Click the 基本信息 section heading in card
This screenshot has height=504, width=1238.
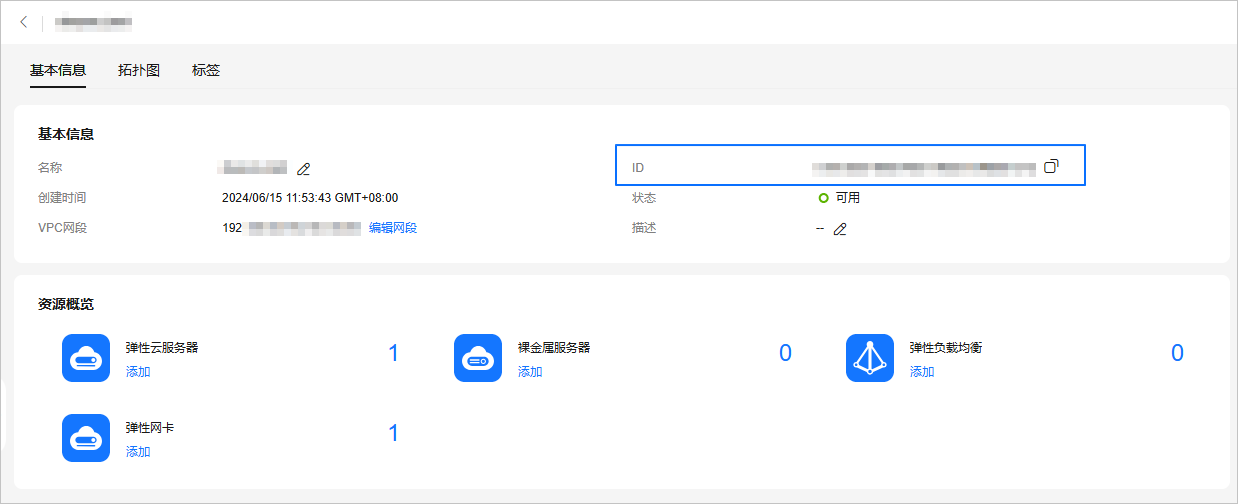(66, 134)
